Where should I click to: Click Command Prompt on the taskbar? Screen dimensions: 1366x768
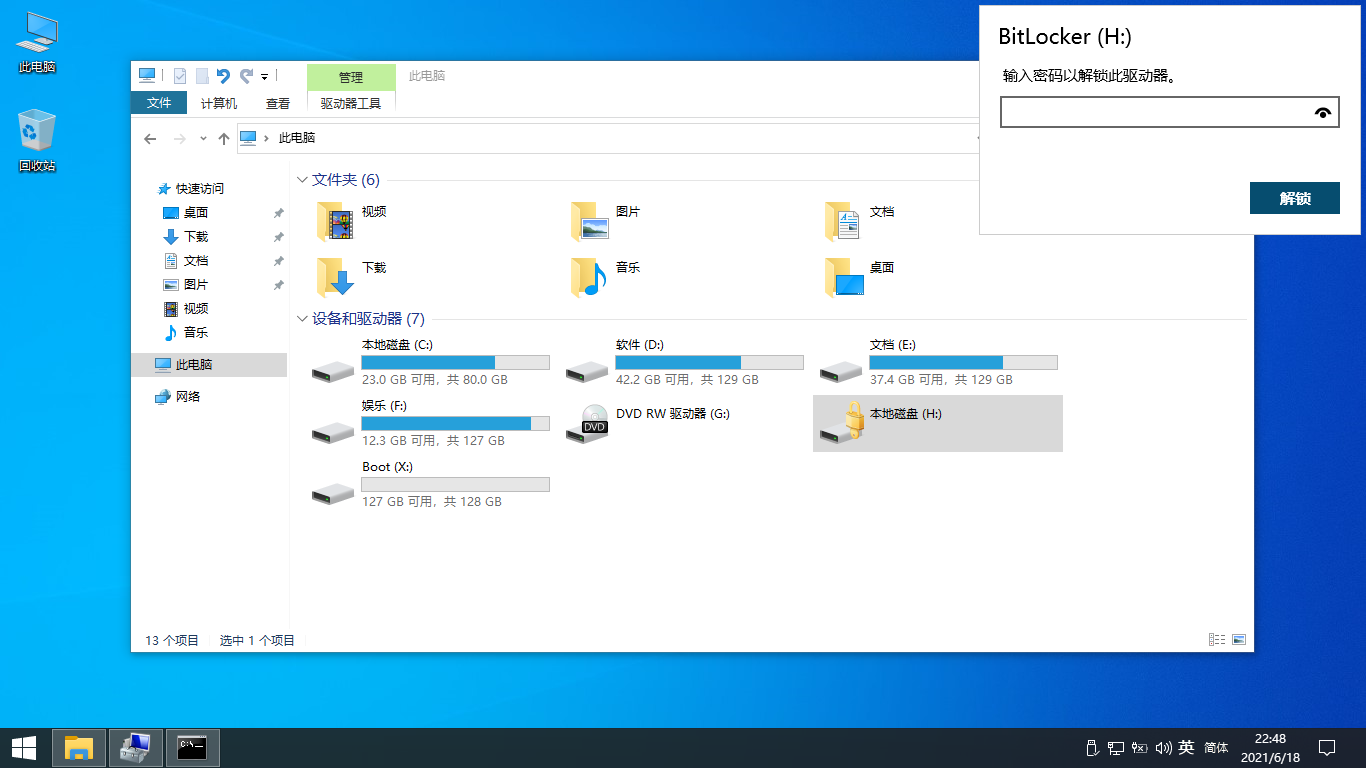click(x=192, y=747)
